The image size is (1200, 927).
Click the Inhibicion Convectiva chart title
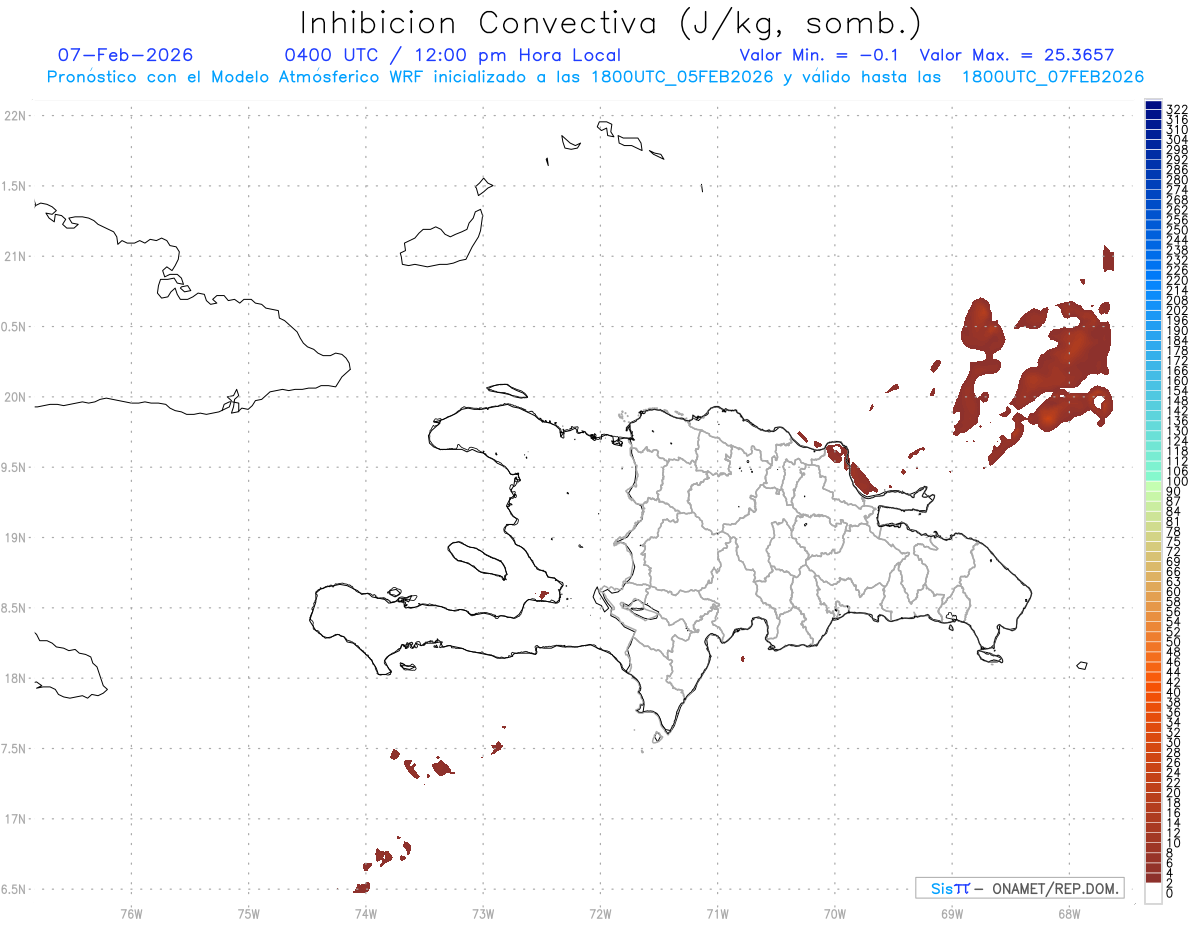point(610,23)
